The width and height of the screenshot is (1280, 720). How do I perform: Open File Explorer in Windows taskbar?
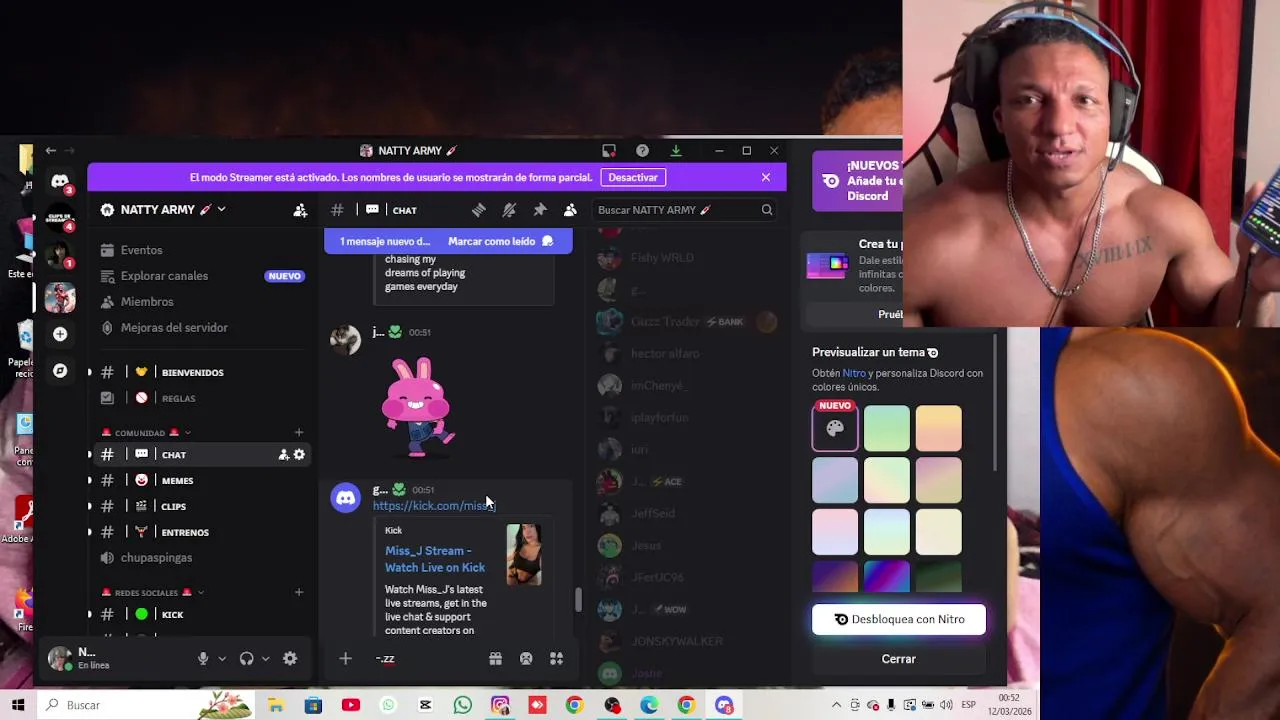coord(276,705)
